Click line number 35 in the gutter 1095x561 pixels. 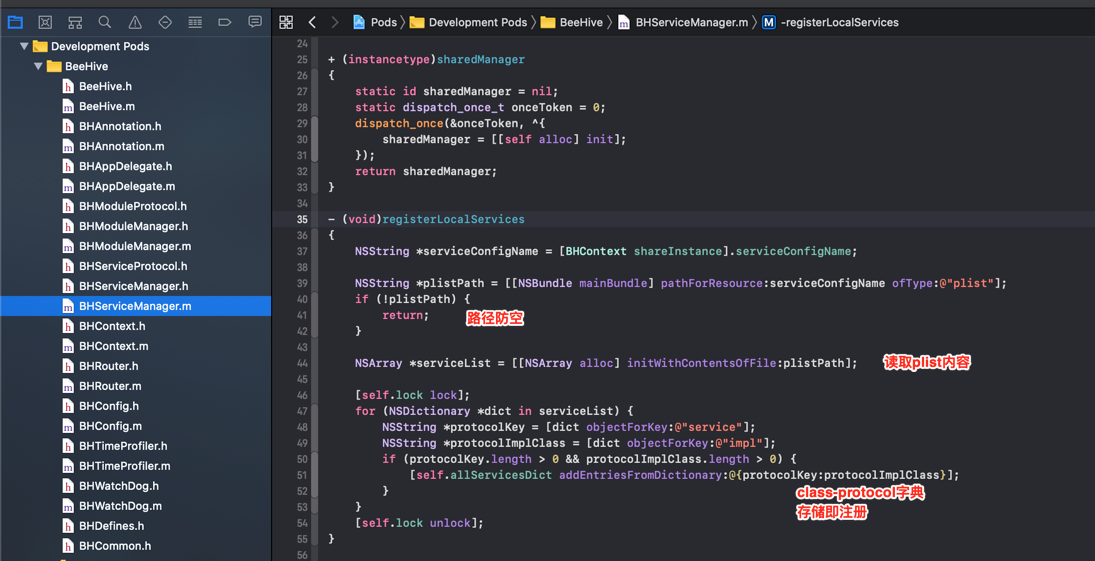pos(302,219)
